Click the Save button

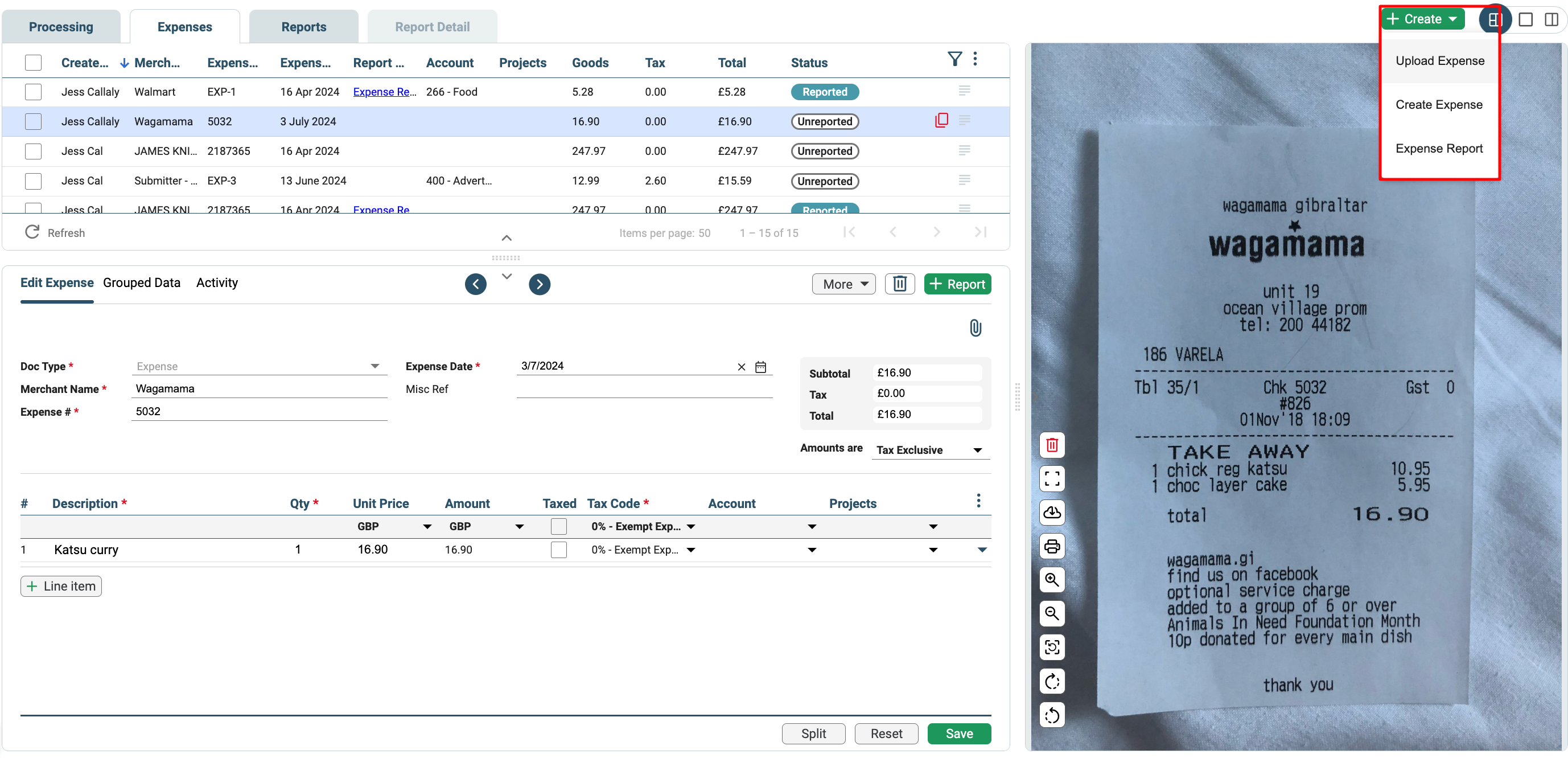958,733
